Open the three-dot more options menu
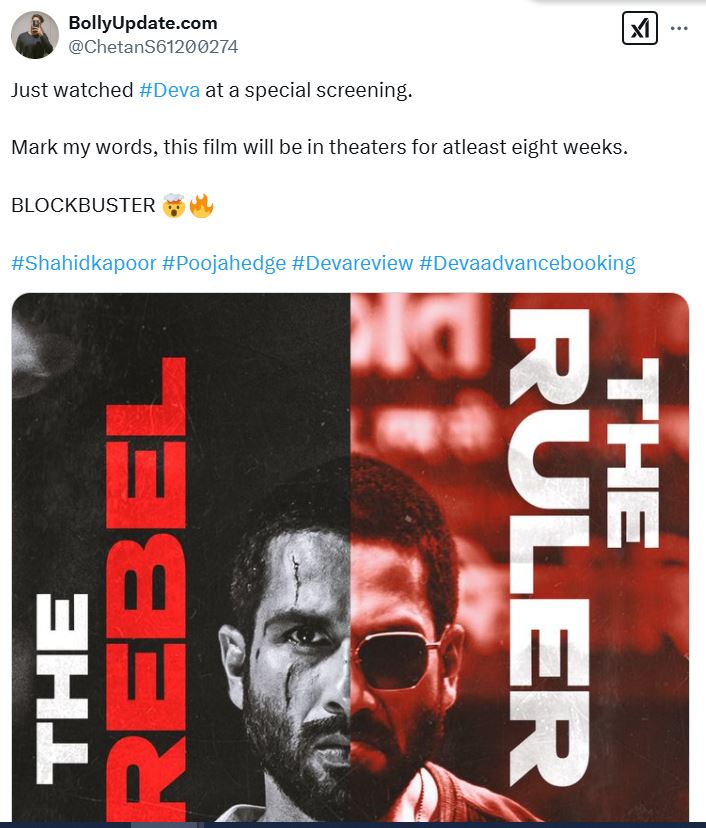The height and width of the screenshot is (828, 706). click(679, 29)
